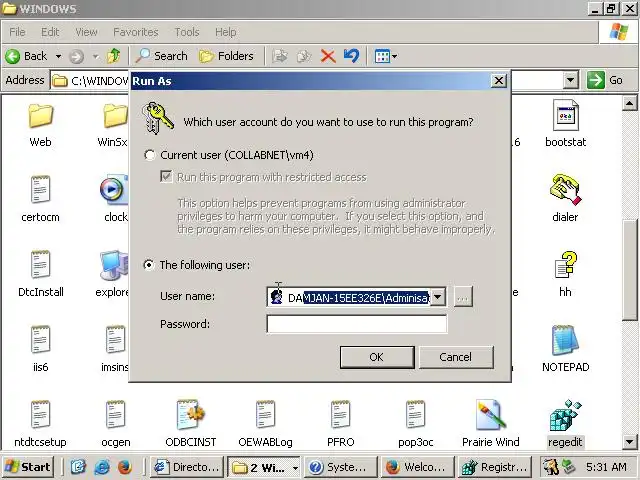
Task: Open the Help menu
Action: (225, 32)
